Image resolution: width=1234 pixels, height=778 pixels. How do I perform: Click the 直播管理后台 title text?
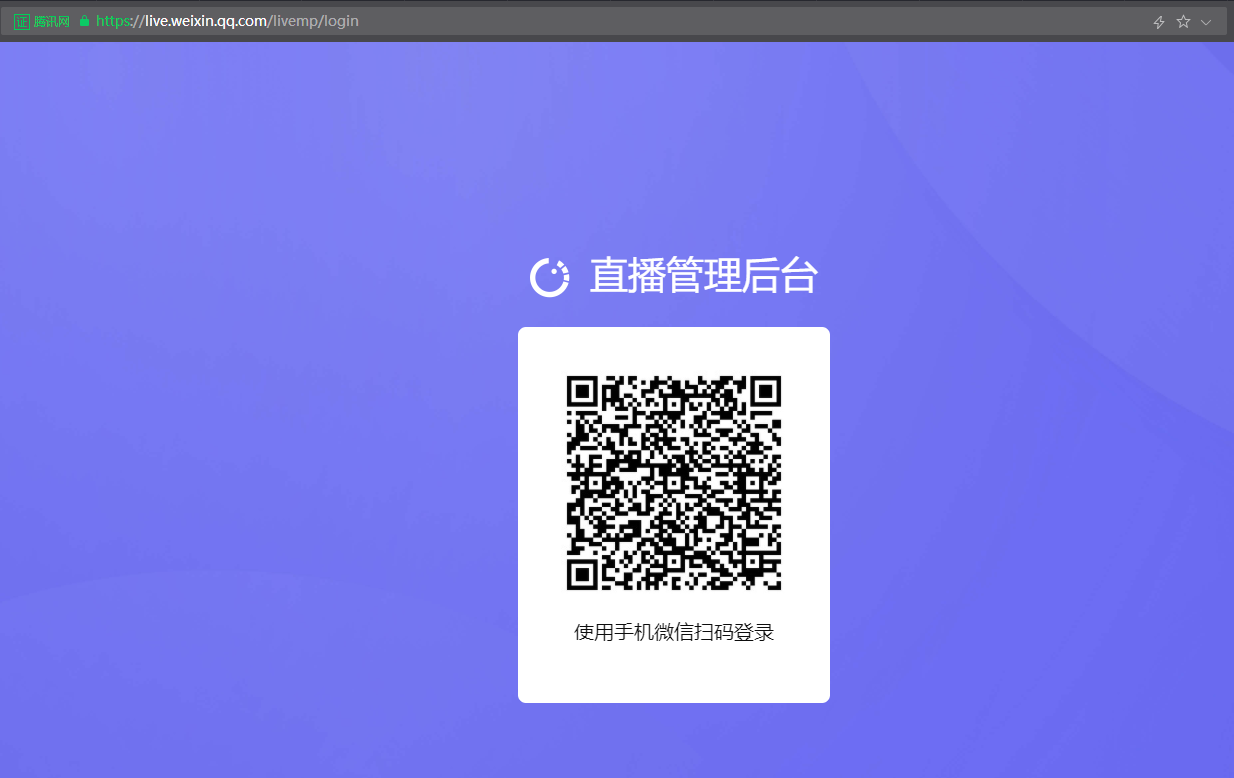click(704, 276)
